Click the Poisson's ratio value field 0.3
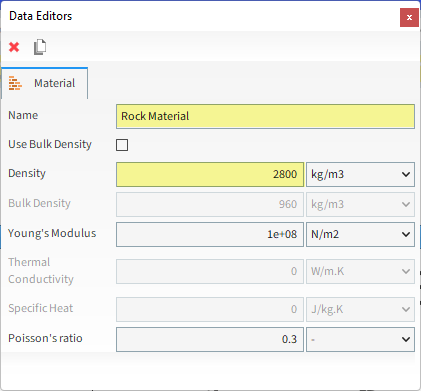 point(210,339)
